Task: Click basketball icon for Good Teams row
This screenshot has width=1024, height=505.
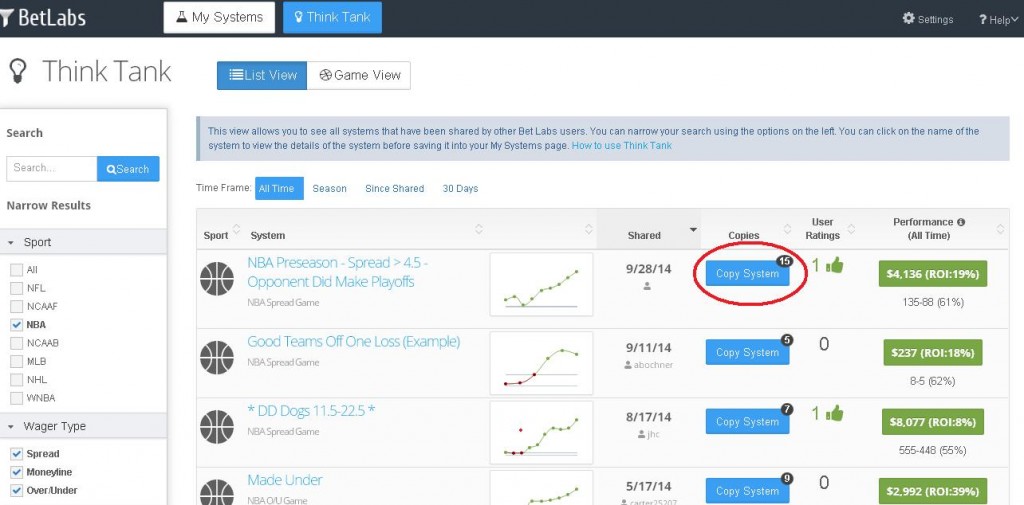Action: coord(217,357)
